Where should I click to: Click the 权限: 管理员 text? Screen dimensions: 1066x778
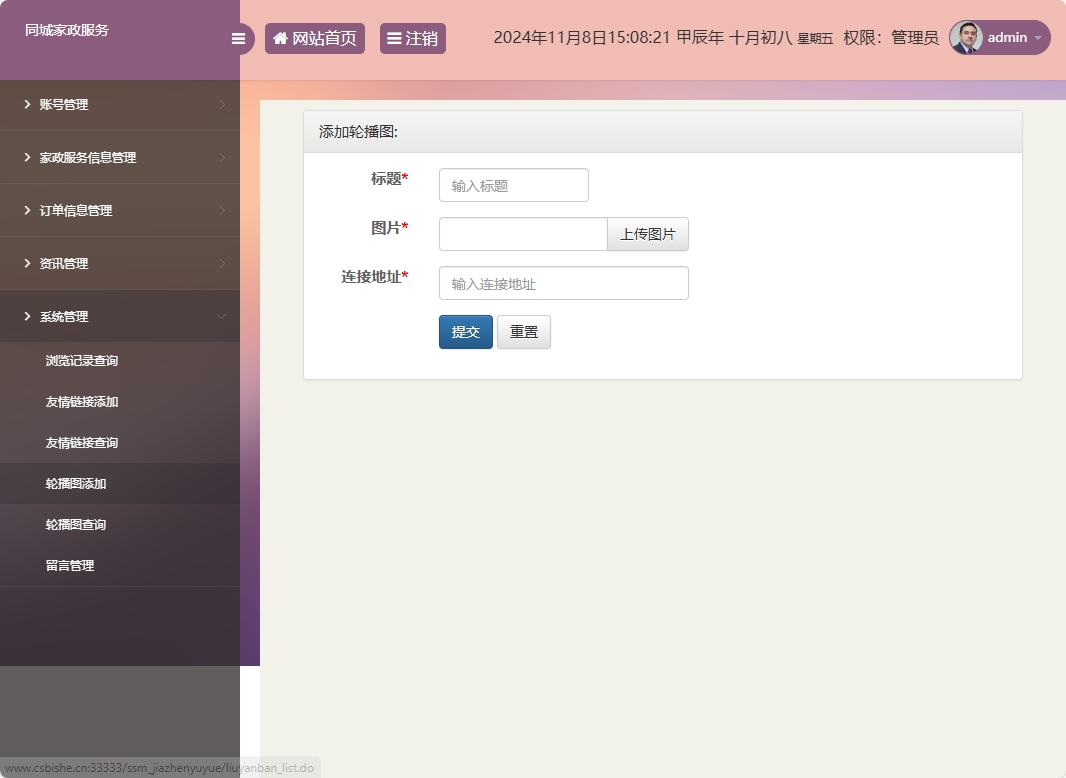tap(891, 37)
